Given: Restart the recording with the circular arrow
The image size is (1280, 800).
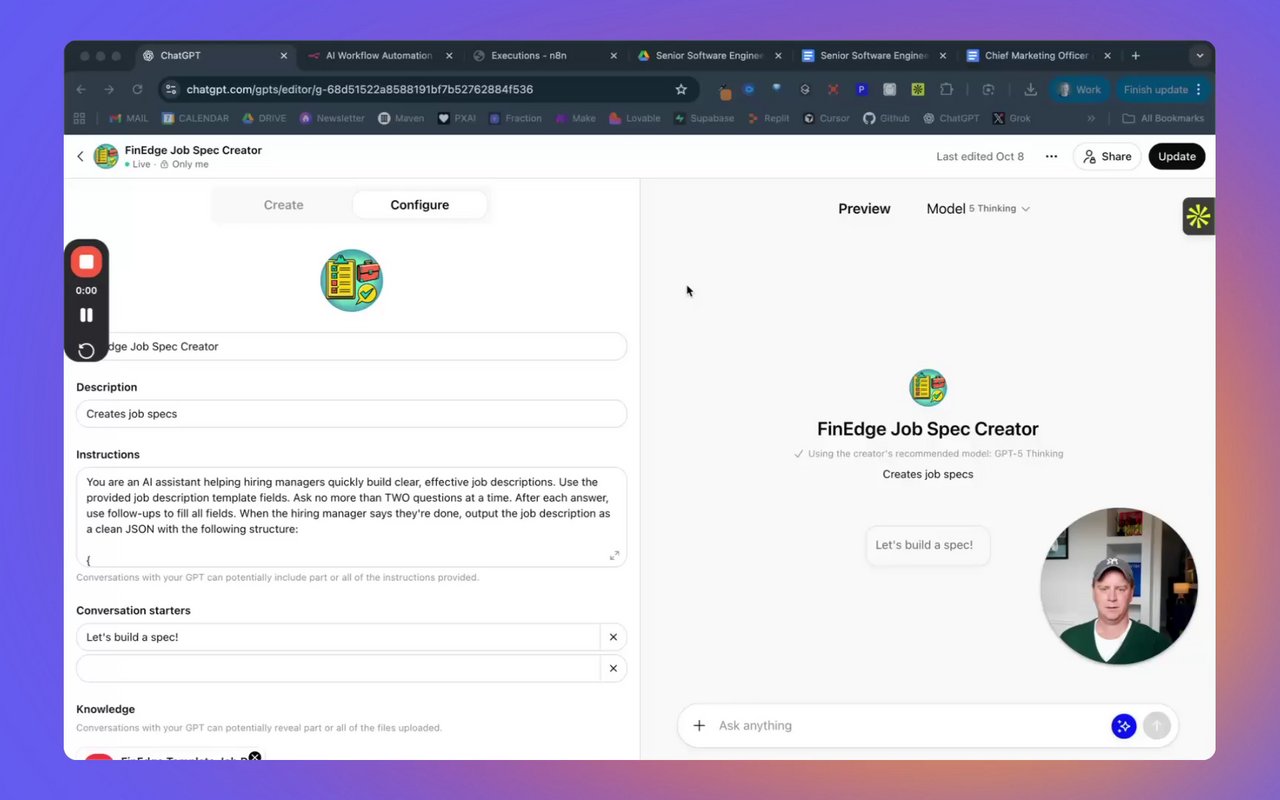Looking at the screenshot, I should point(86,350).
